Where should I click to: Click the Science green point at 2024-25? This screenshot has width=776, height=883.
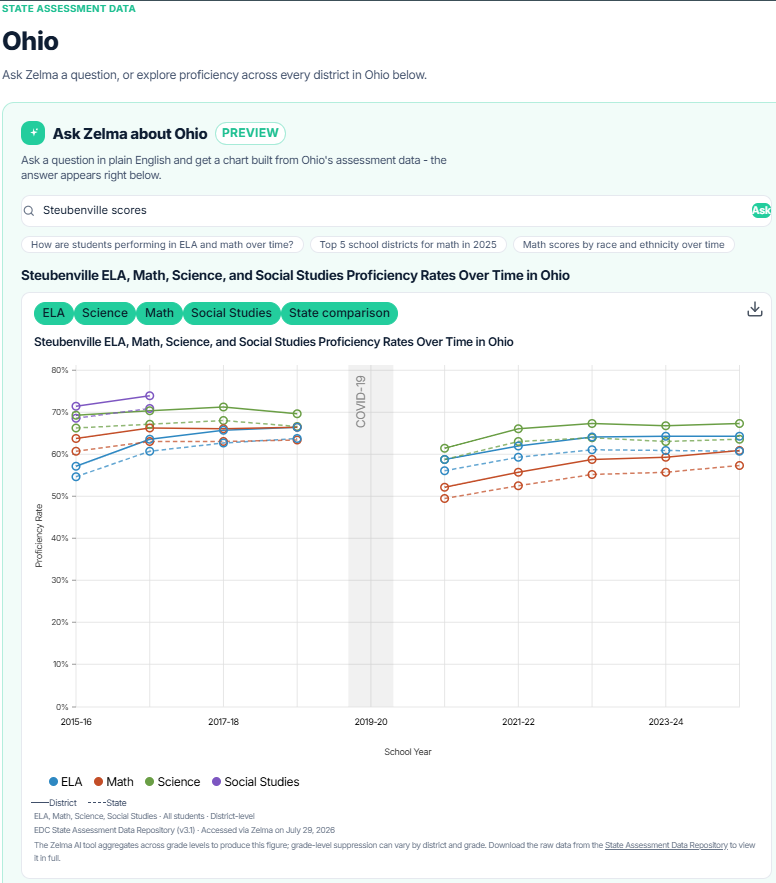pyautogui.click(x=739, y=423)
